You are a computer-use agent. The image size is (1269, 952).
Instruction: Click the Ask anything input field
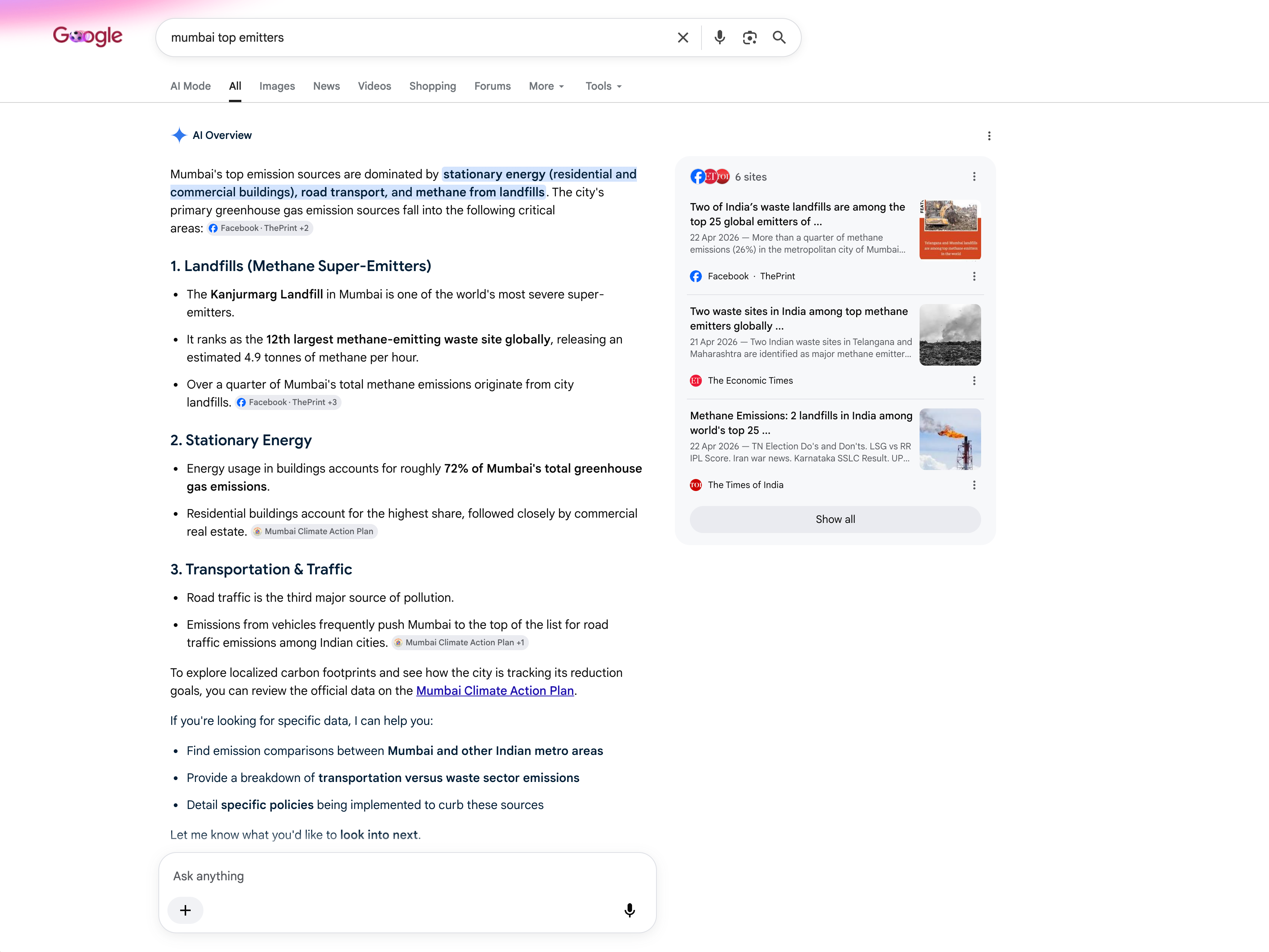pos(407,876)
